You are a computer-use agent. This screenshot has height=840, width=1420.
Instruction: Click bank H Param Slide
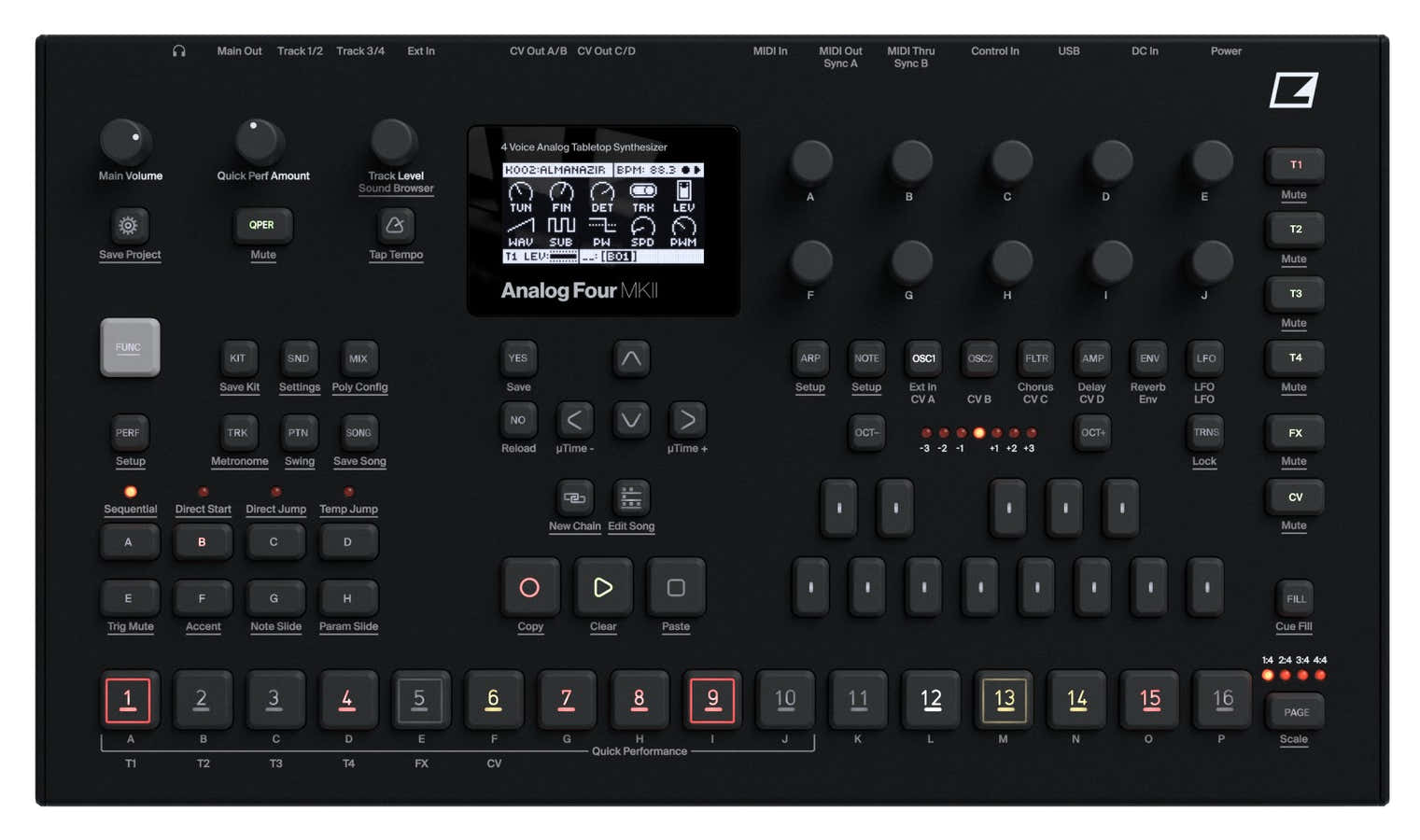347,598
